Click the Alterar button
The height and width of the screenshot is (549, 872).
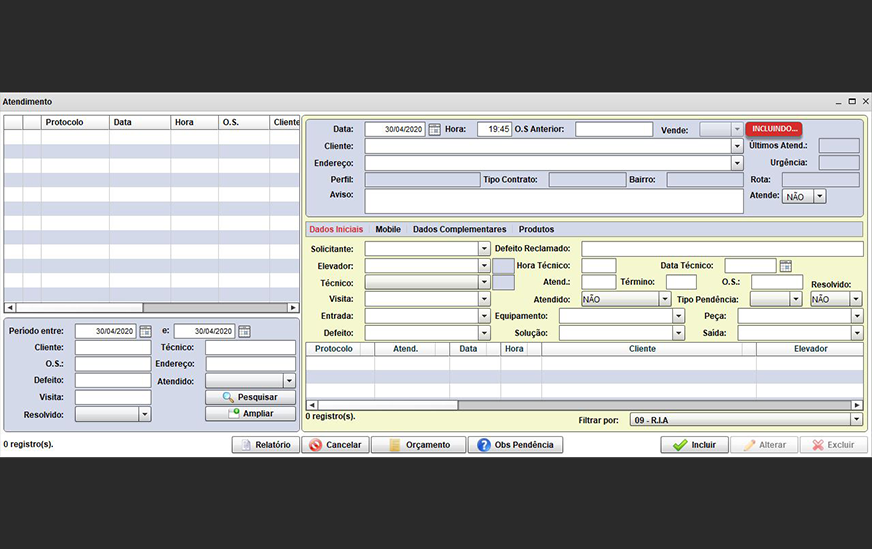pos(764,445)
